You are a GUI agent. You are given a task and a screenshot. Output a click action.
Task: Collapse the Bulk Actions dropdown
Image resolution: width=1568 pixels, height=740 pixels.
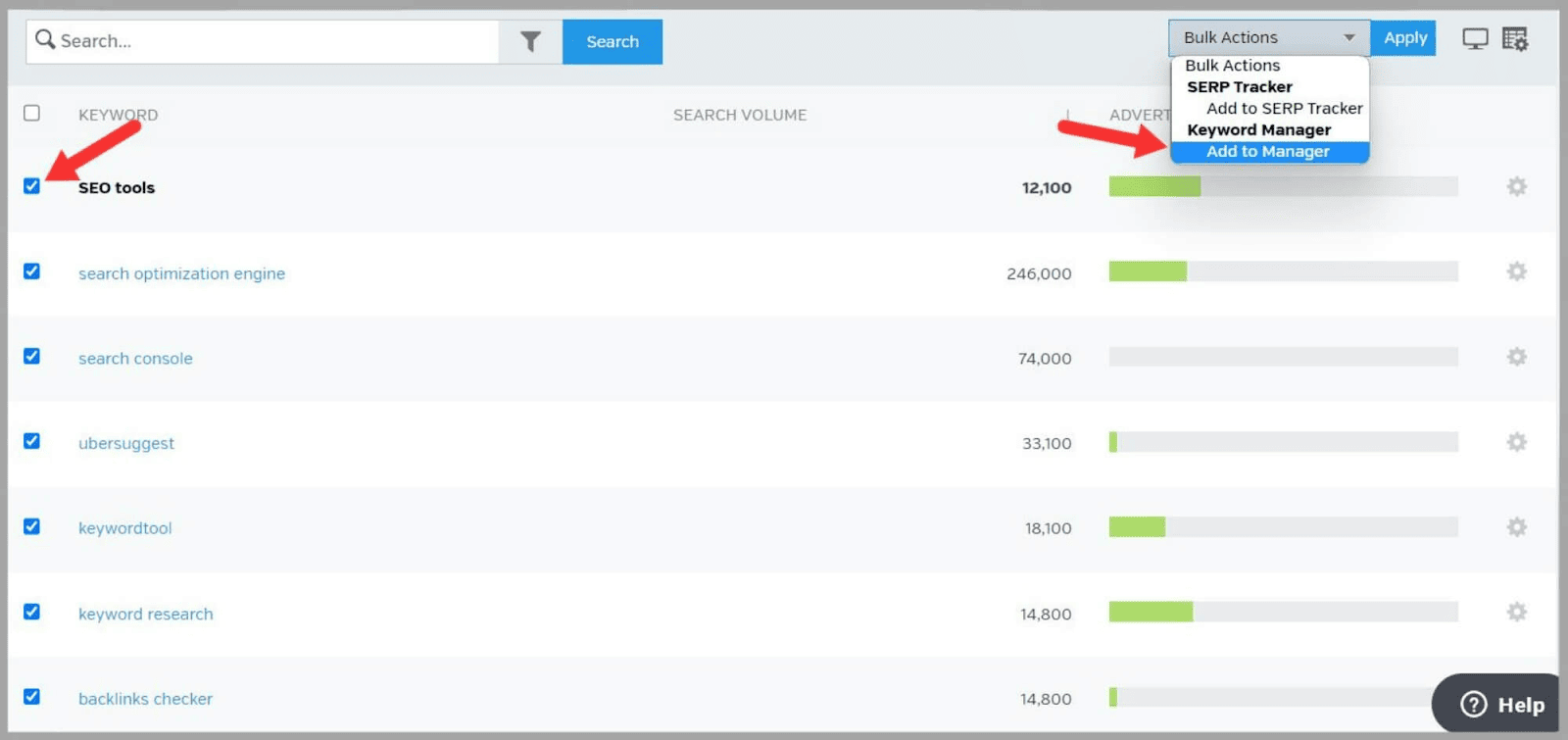pos(1268,37)
